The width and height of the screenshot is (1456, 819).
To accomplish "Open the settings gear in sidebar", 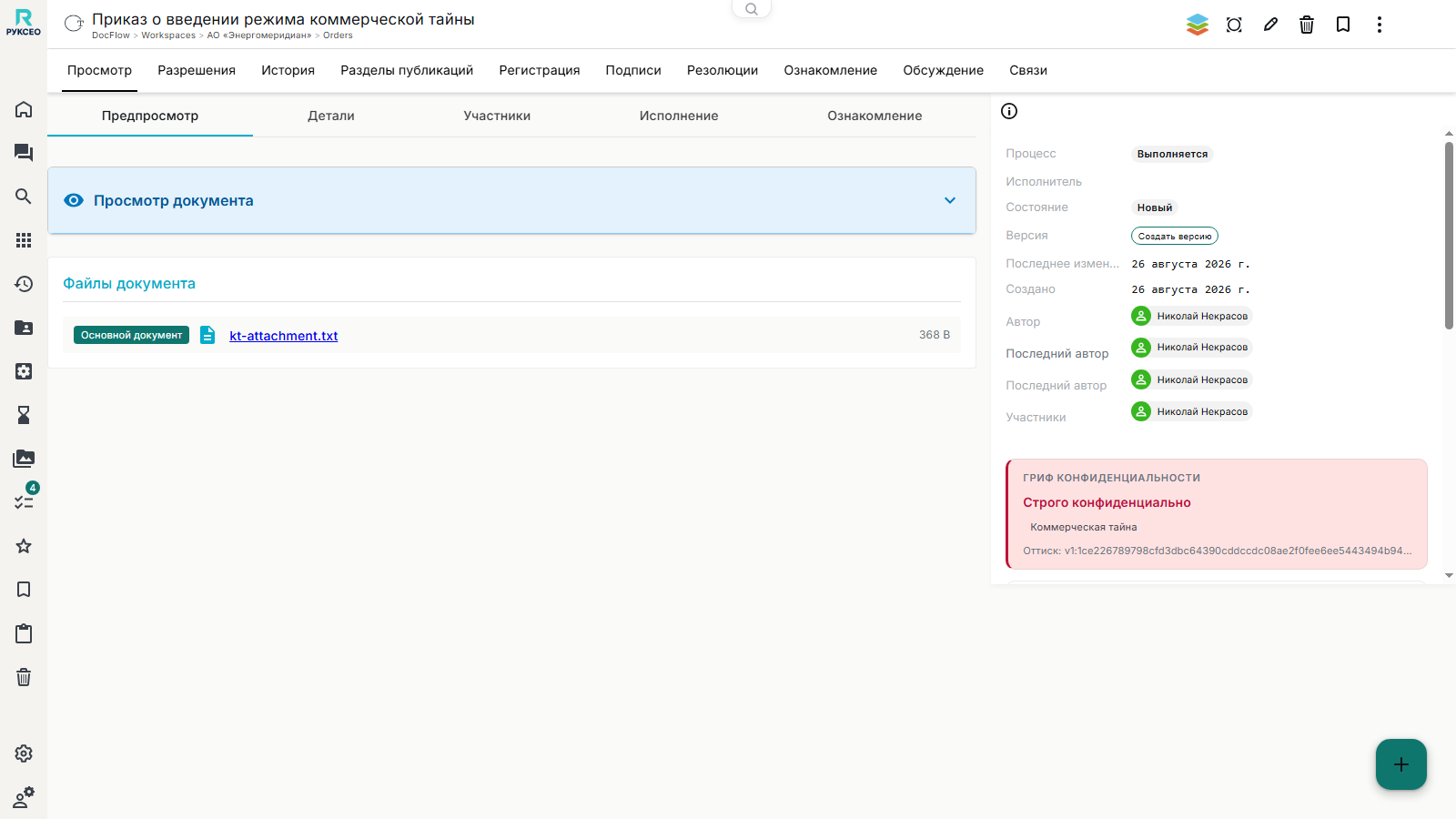I will tap(24, 753).
